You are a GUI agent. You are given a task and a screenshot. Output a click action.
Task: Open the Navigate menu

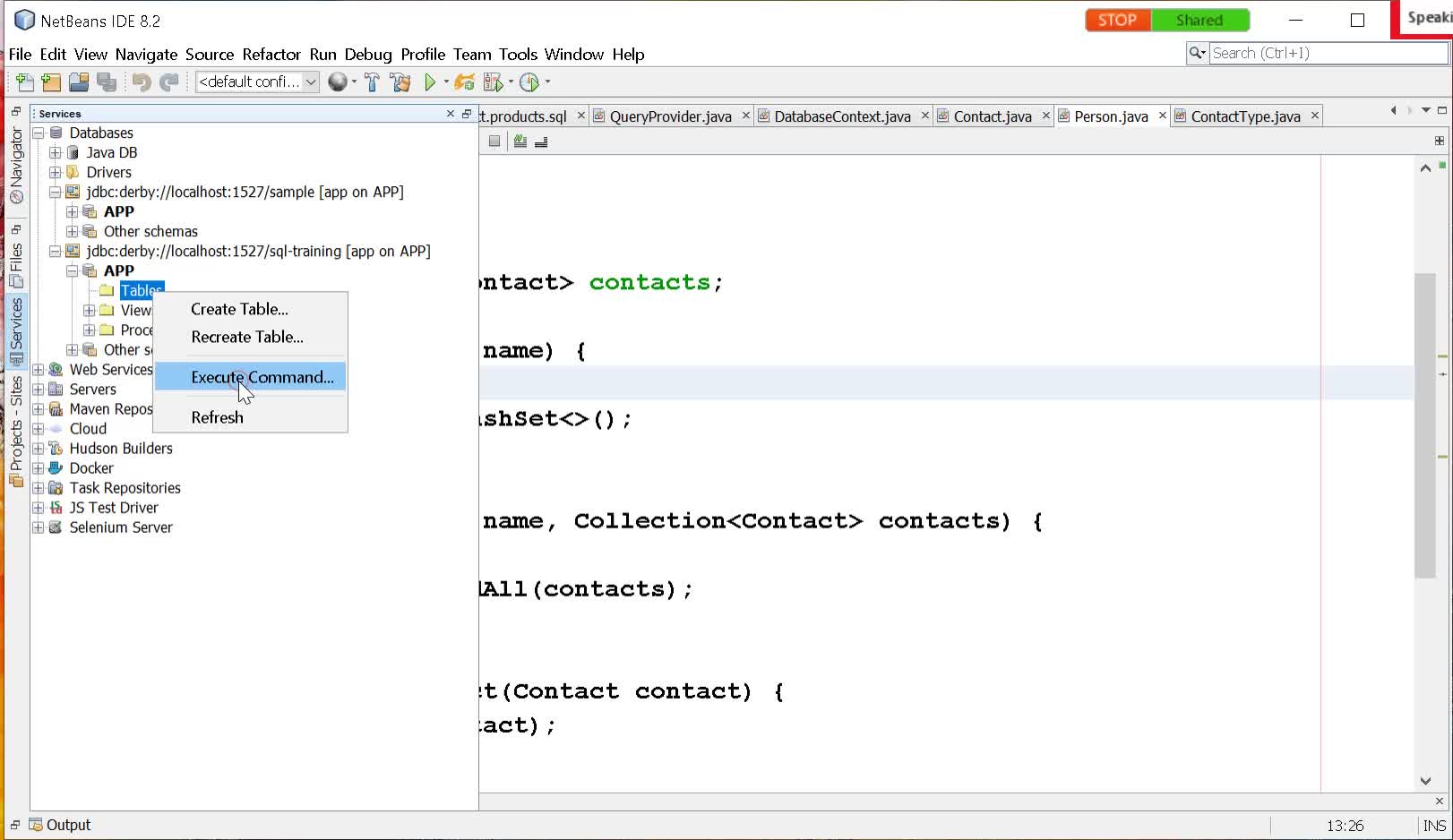[x=146, y=55]
